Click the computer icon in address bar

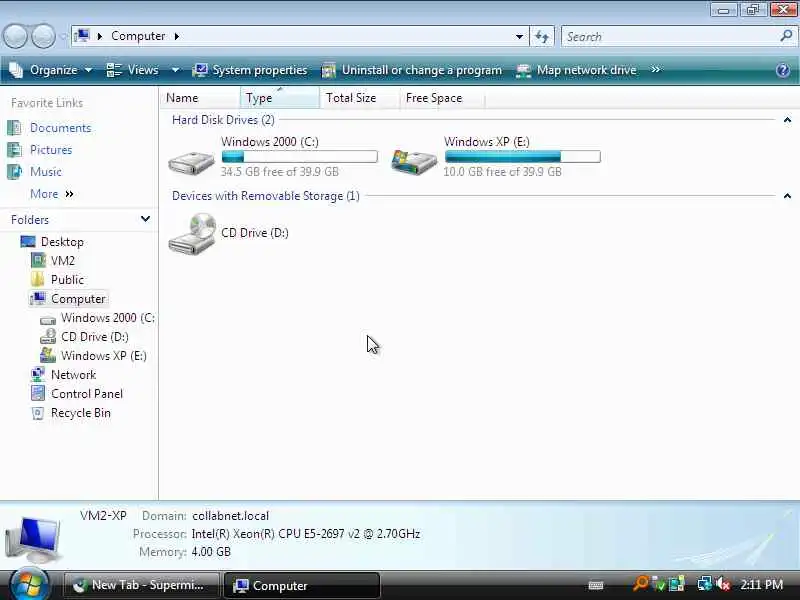click(x=82, y=36)
